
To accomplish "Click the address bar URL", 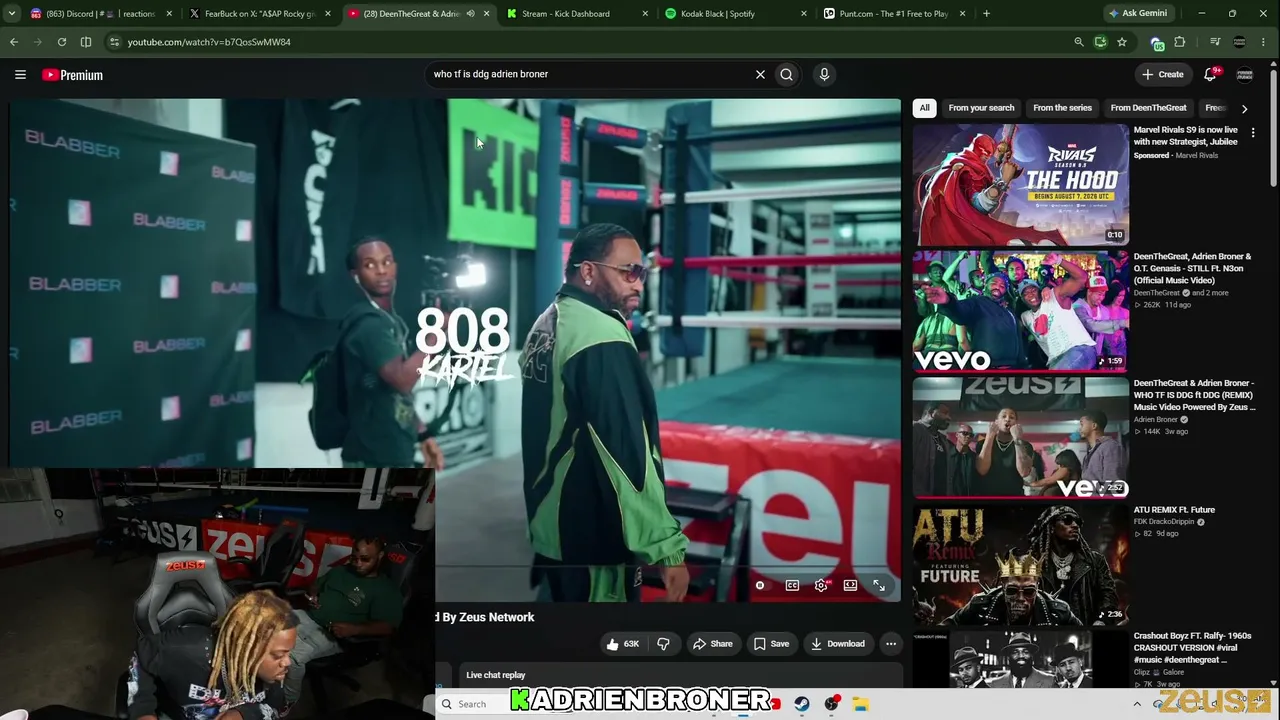I will click(x=209, y=42).
